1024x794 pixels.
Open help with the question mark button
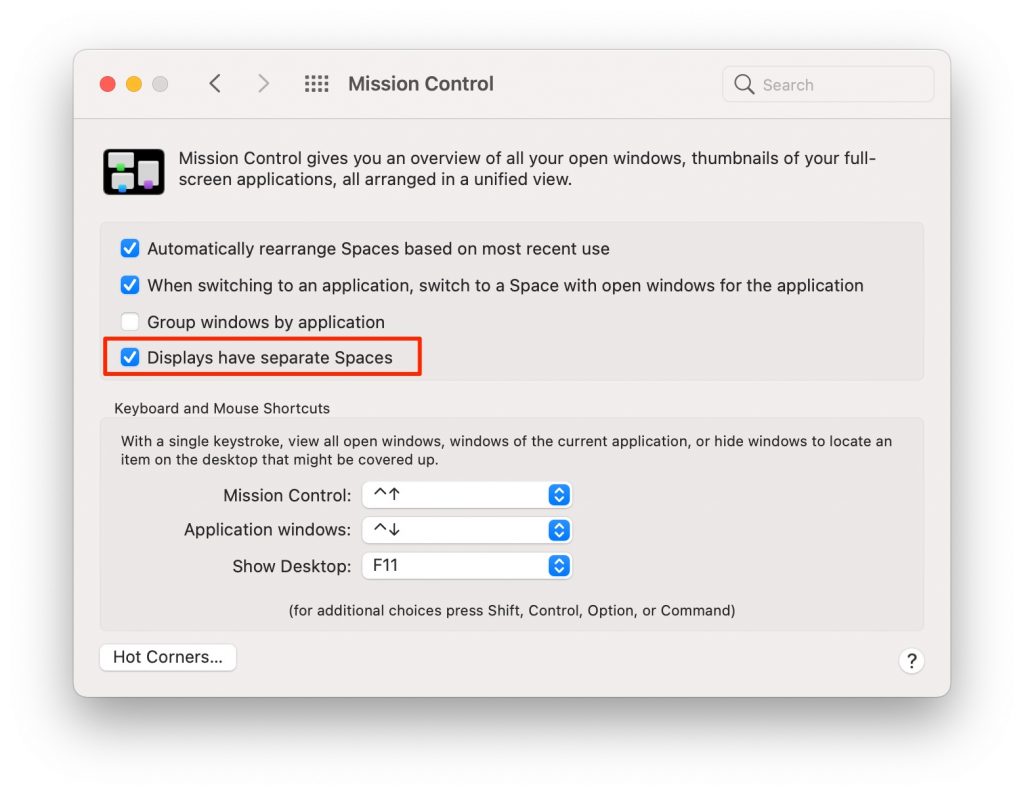pos(912,661)
